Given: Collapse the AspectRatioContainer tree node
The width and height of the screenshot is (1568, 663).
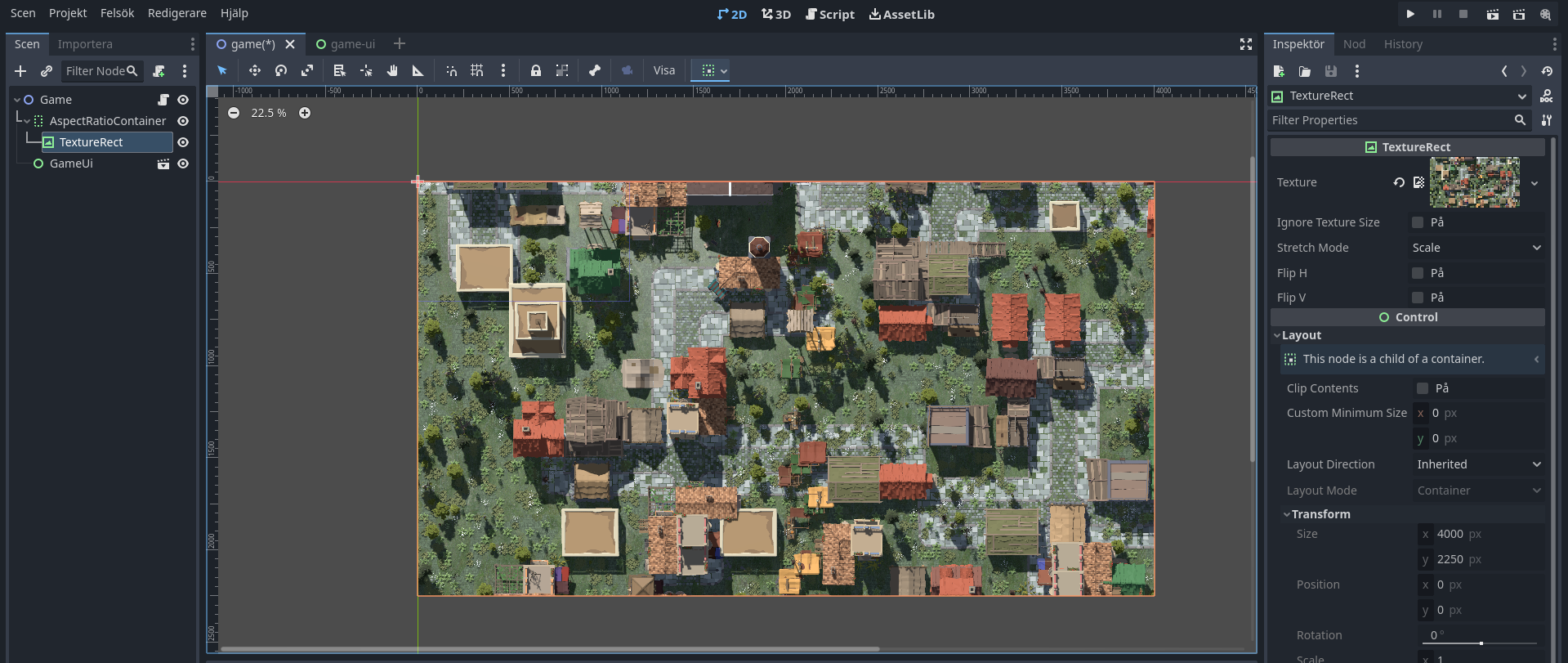Looking at the screenshot, I should click(x=27, y=121).
